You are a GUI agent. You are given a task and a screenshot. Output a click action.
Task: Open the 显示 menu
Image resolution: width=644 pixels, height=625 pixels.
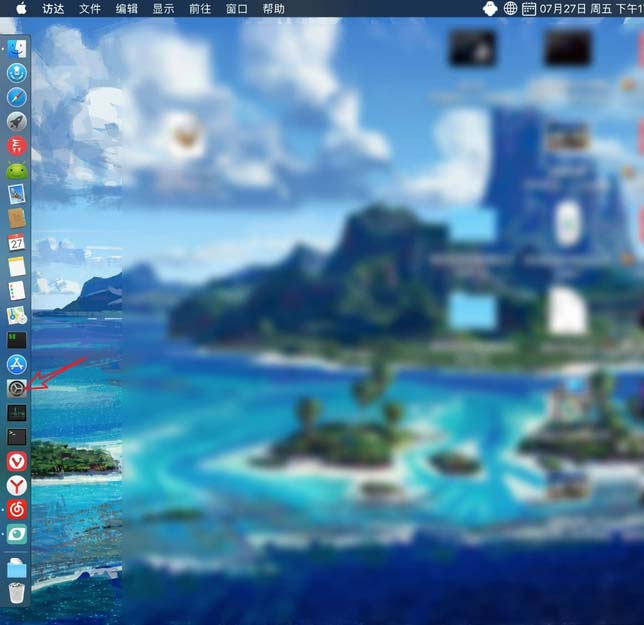163,9
